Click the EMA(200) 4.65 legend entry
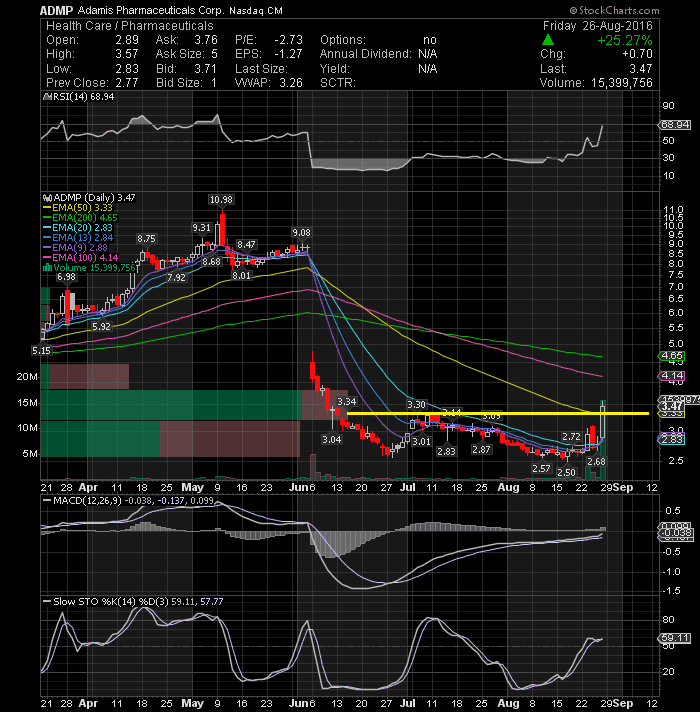The height and width of the screenshot is (712, 700). [x=80, y=218]
